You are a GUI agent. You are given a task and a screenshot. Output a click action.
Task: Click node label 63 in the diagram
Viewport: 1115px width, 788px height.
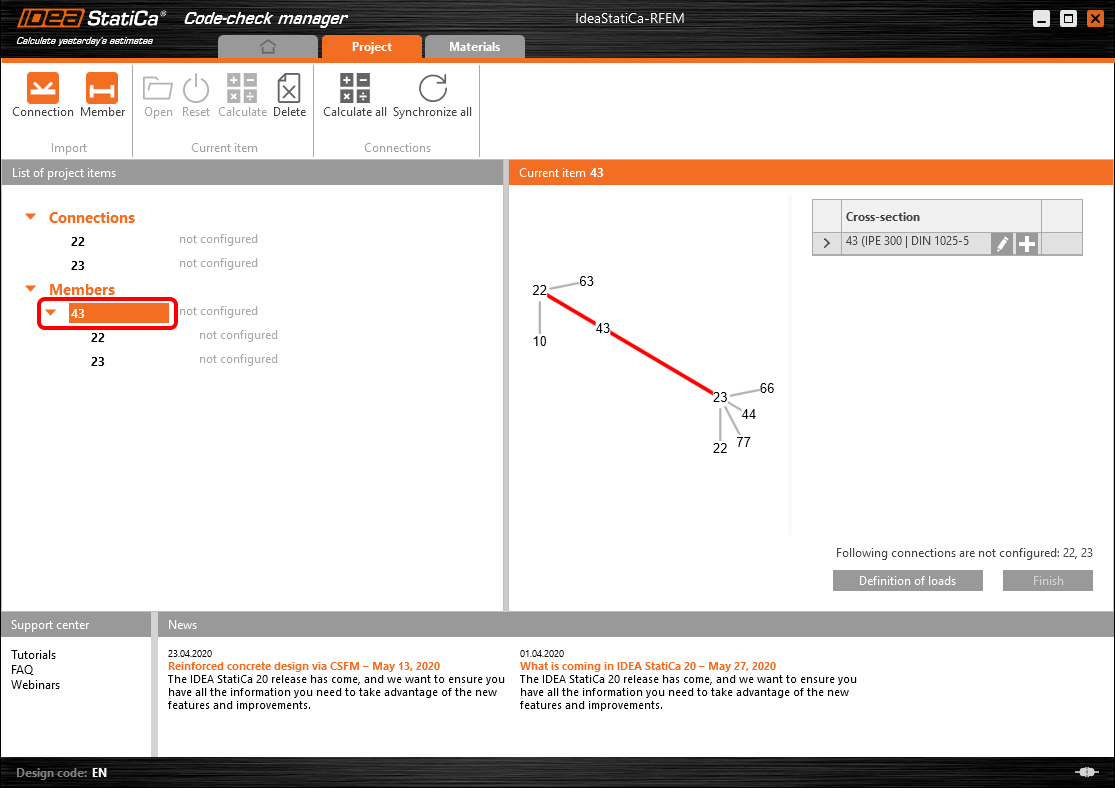(586, 281)
